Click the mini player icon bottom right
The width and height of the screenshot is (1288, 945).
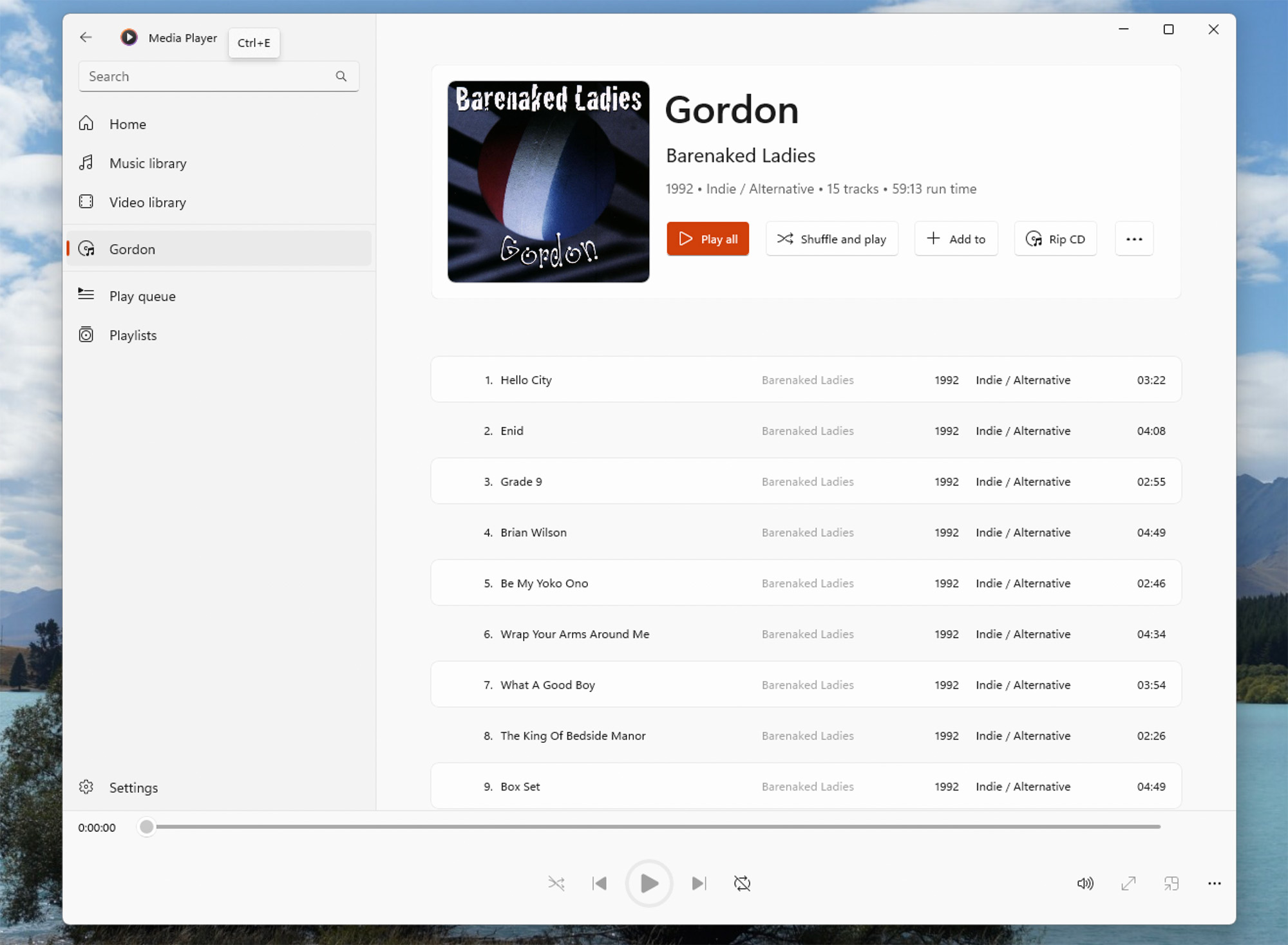point(1171,883)
